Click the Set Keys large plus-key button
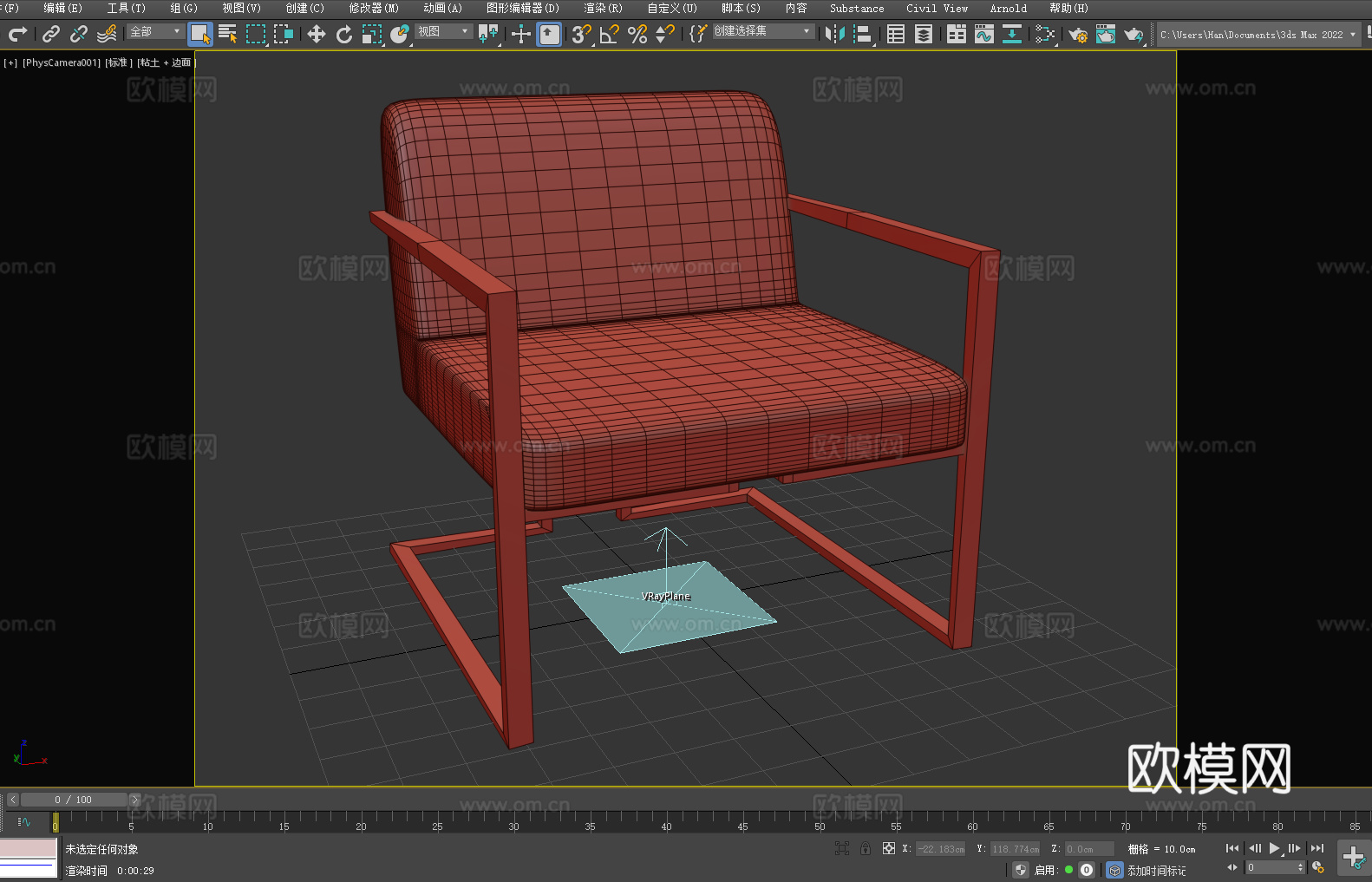Viewport: 1372px width, 882px height. (1354, 858)
